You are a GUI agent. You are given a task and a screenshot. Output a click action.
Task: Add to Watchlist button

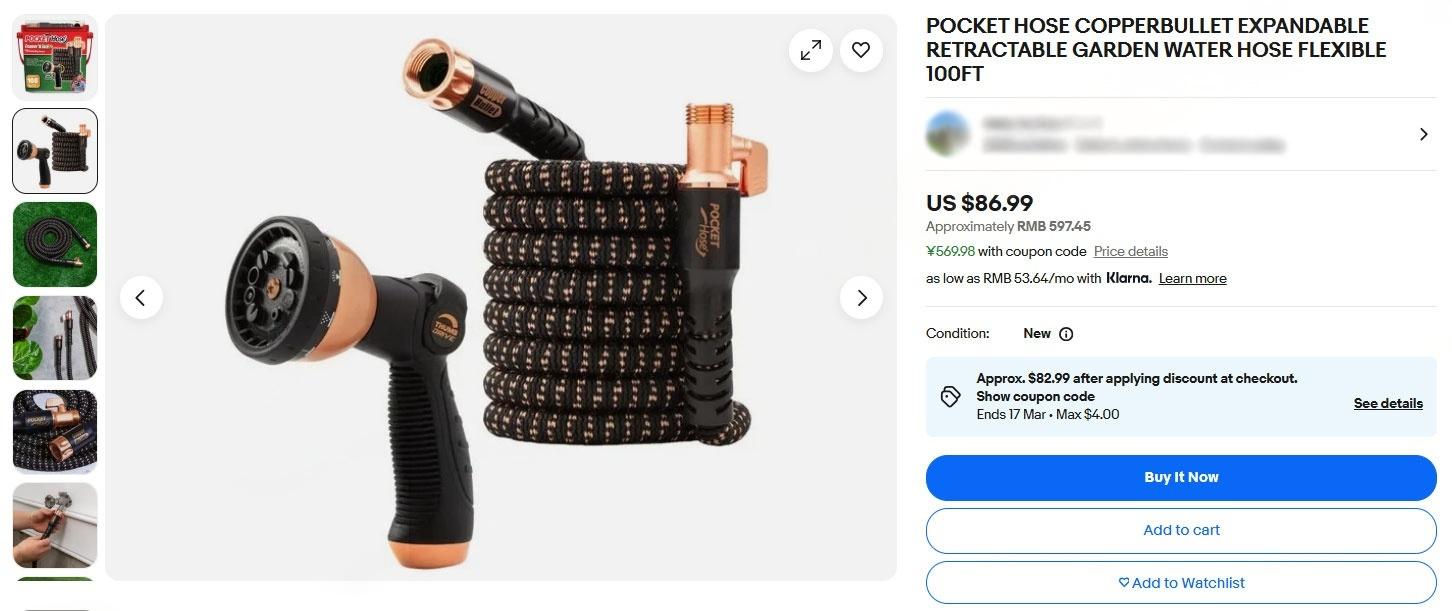point(1181,583)
